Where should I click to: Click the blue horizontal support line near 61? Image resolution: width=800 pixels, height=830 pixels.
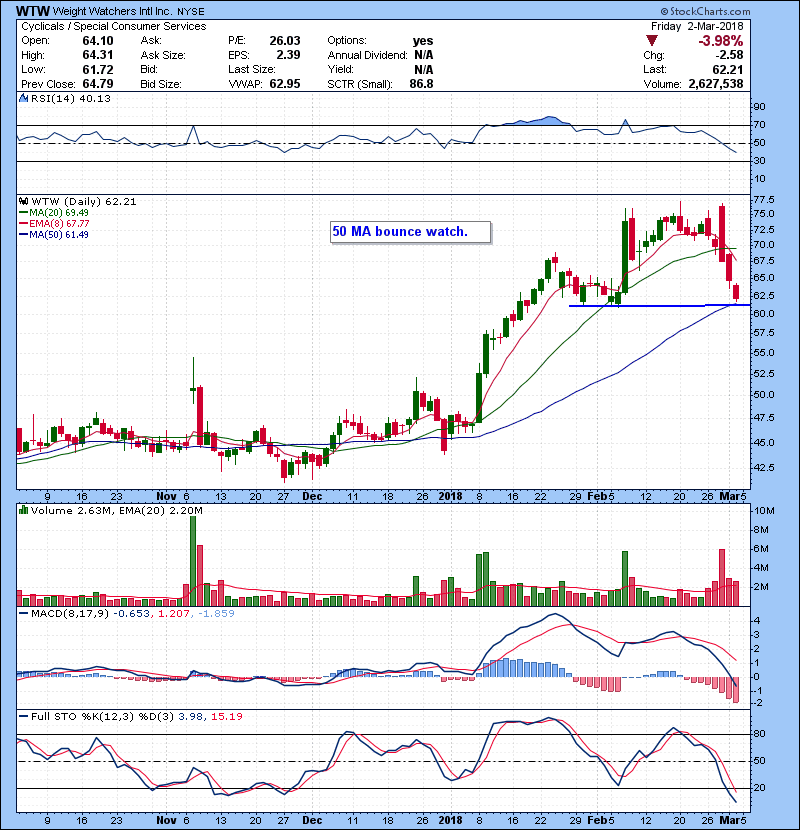(x=659, y=305)
